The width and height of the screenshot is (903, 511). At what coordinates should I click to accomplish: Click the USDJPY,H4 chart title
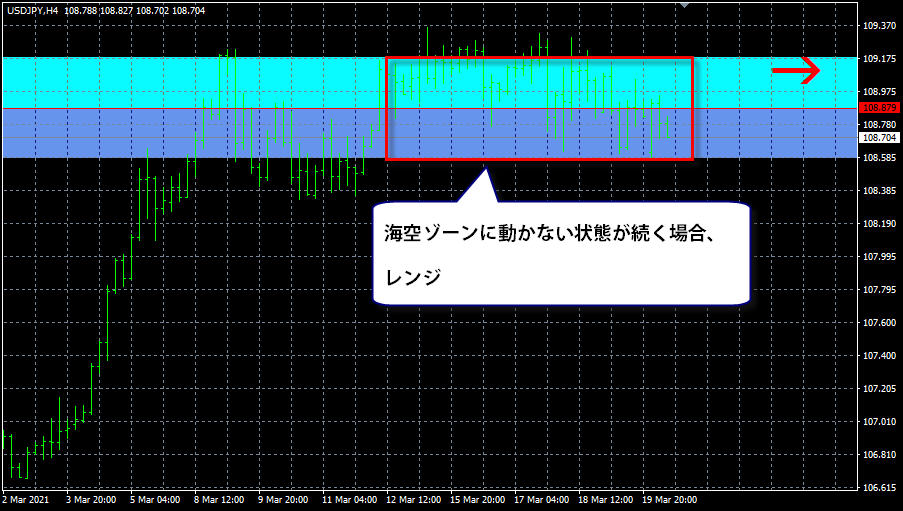33,10
